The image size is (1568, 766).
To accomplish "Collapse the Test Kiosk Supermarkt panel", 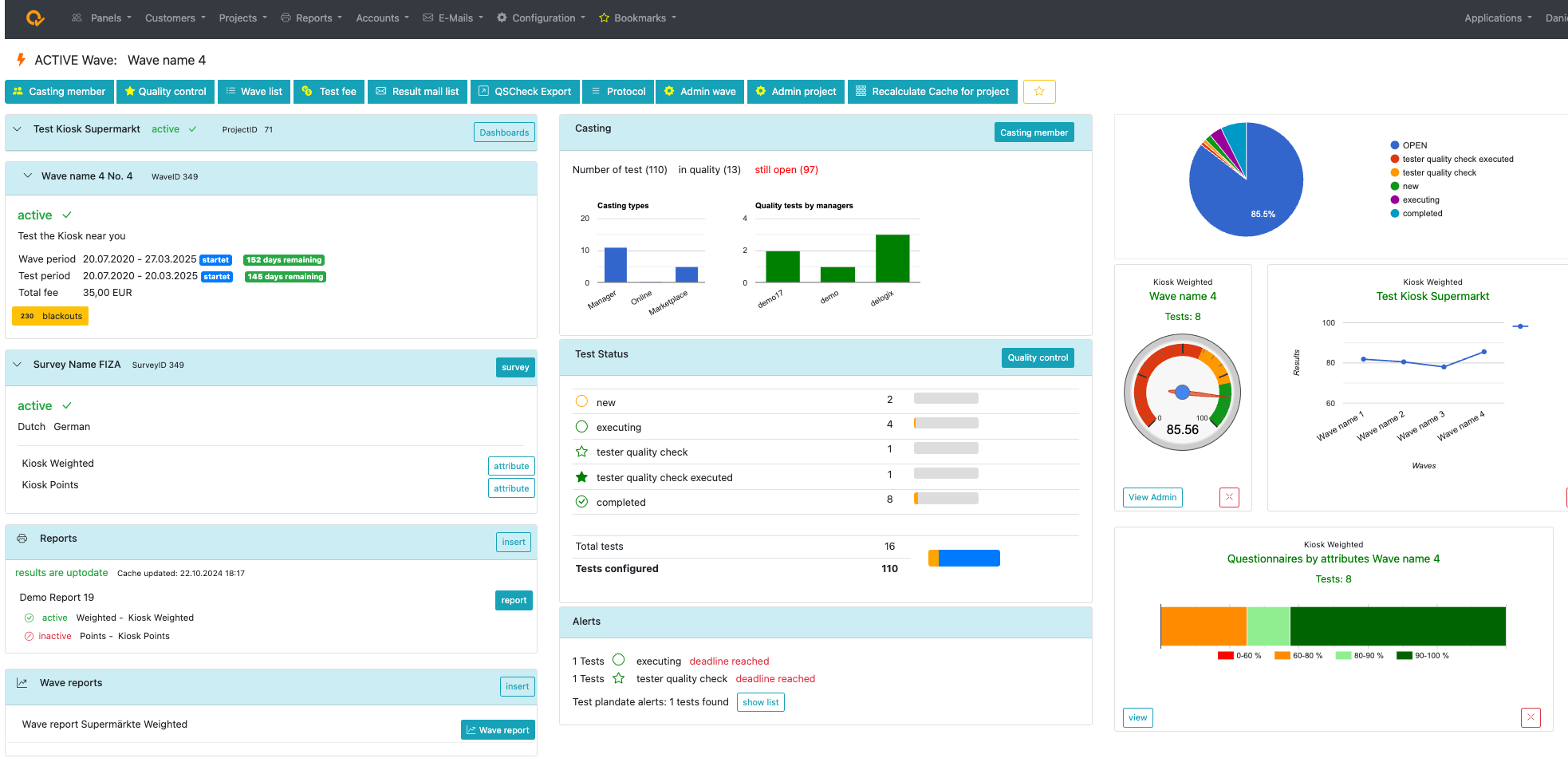I will point(17,128).
